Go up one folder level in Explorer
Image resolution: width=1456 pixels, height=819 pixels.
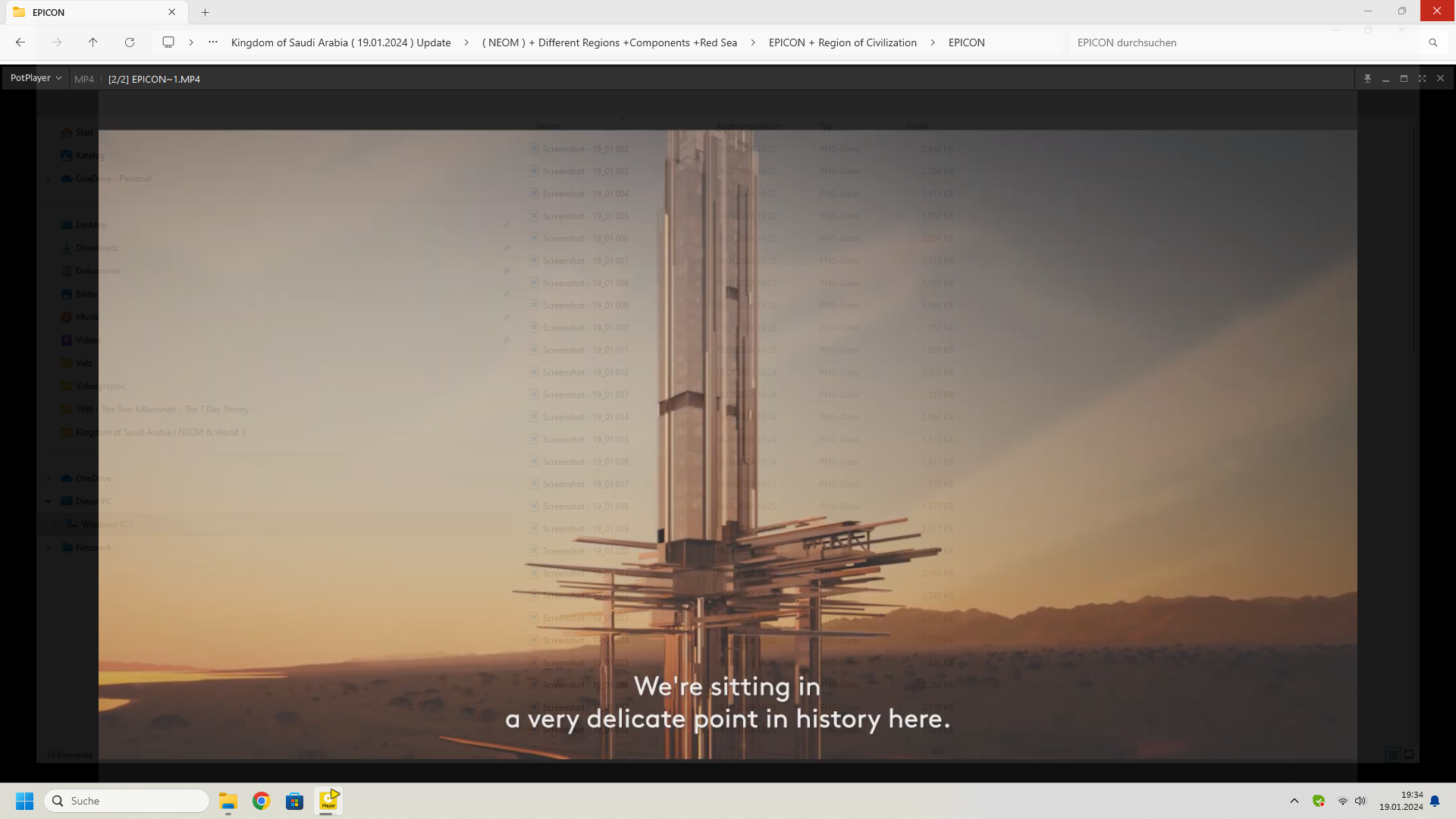pyautogui.click(x=93, y=42)
